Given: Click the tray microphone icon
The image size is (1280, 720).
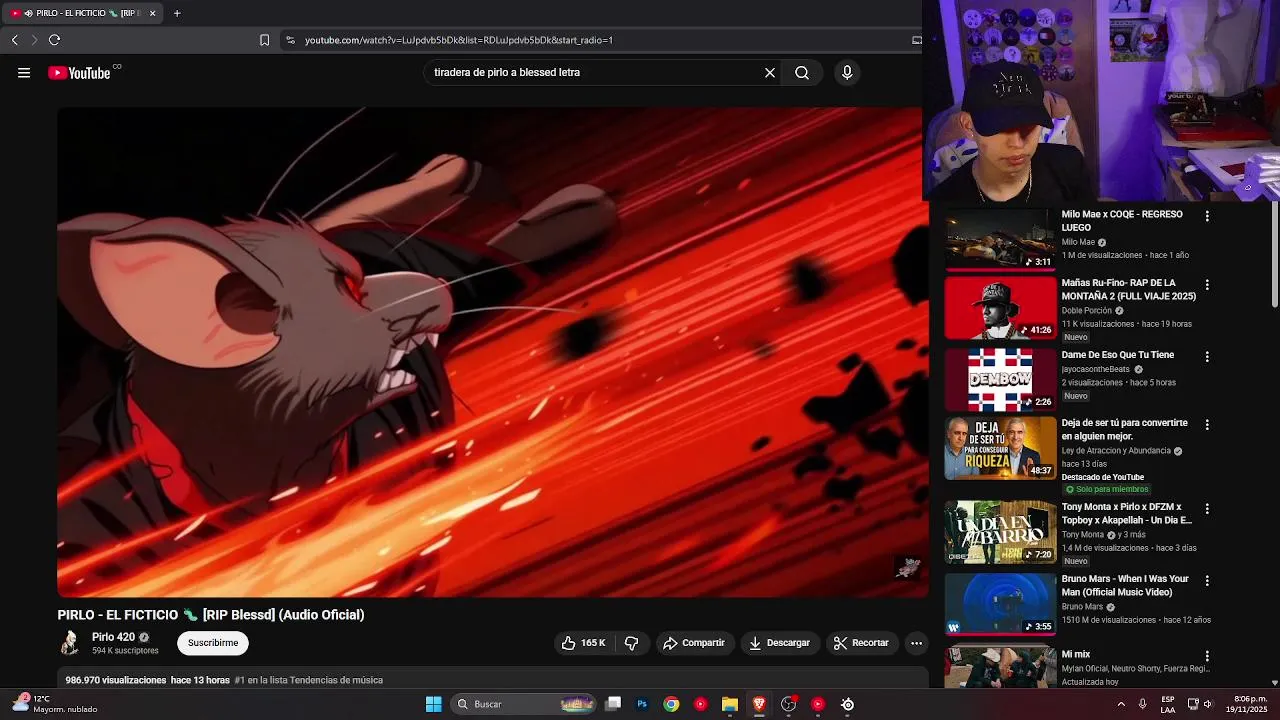Looking at the screenshot, I should tap(1142, 704).
